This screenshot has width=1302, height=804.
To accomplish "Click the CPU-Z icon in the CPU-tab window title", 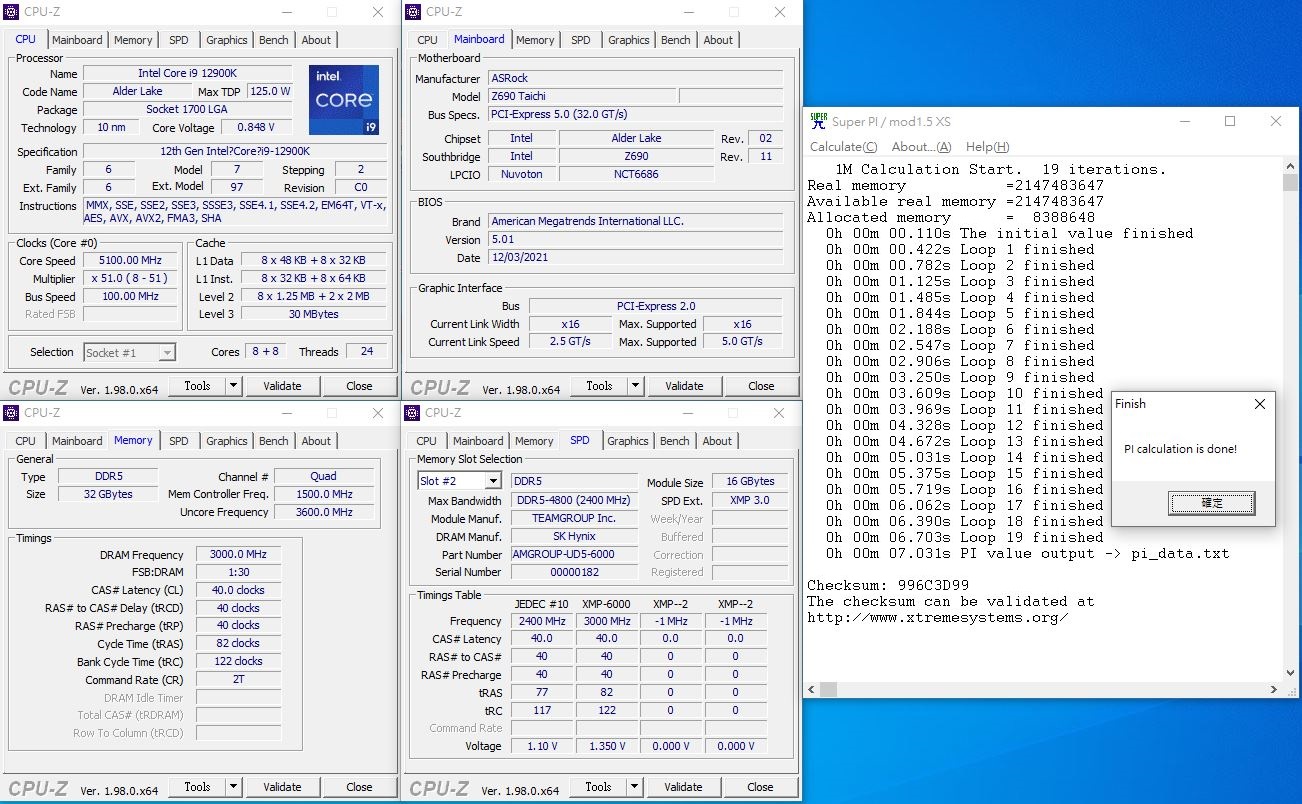I will pyautogui.click(x=11, y=12).
